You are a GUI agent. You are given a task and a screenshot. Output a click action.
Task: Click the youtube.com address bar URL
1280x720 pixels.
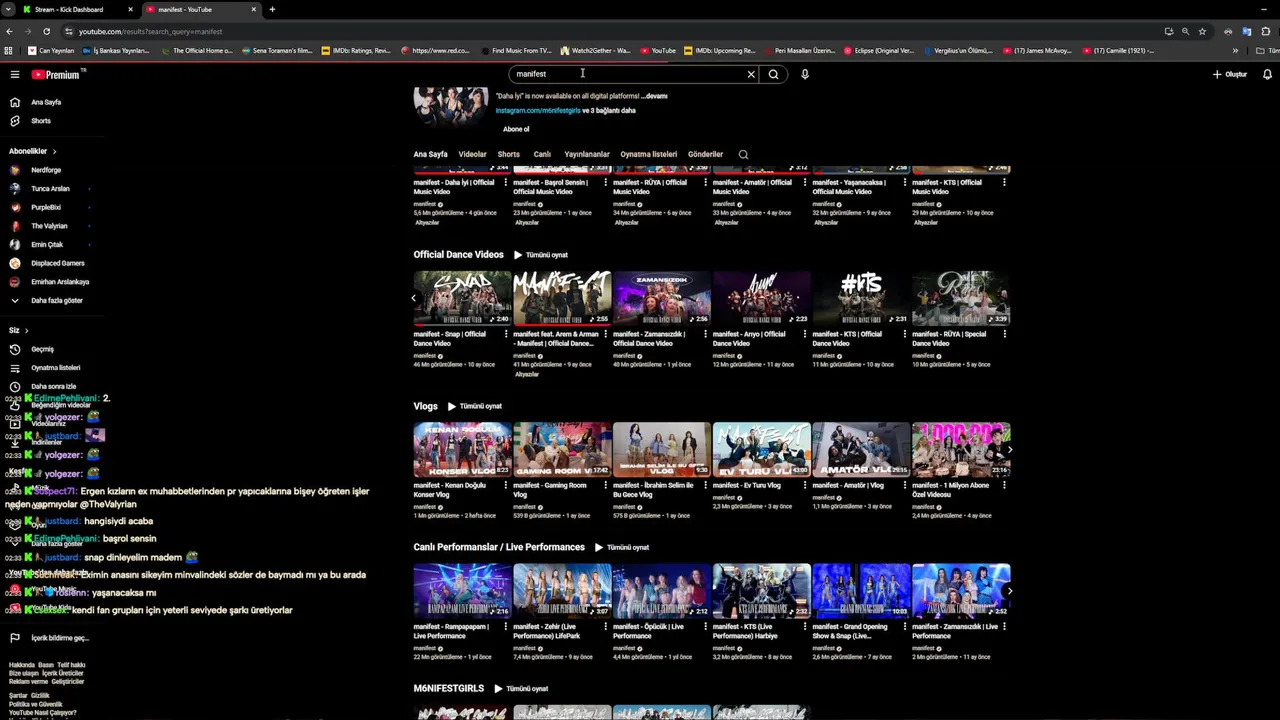150,31
